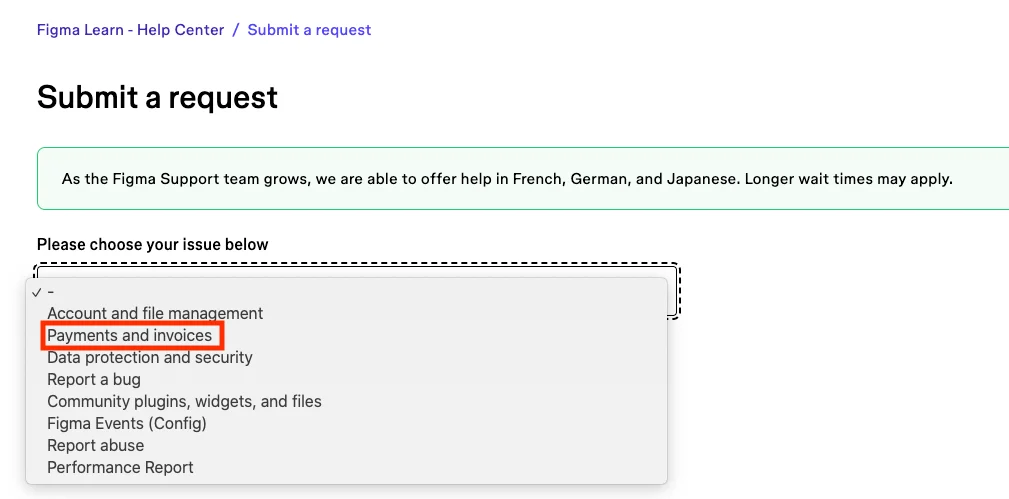Choose the Report abuse option
The width and height of the screenshot is (1009, 499).
(96, 445)
